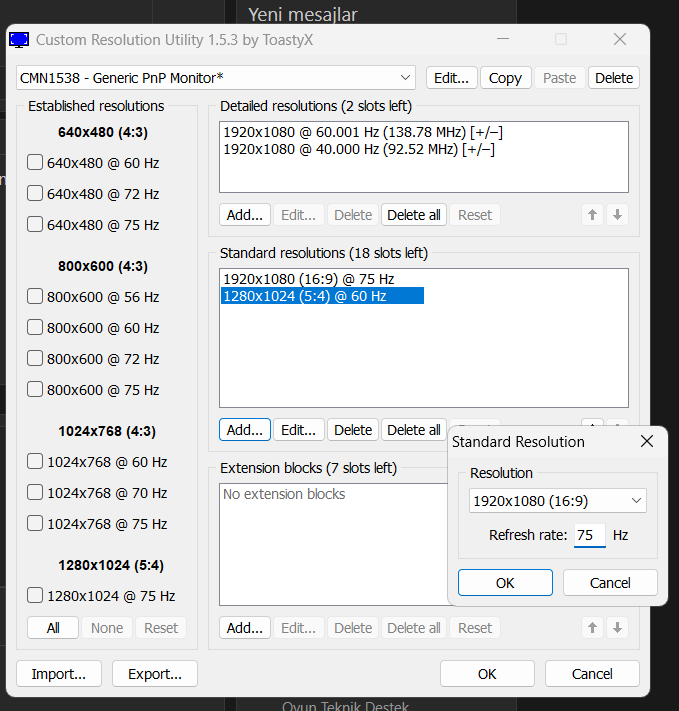The width and height of the screenshot is (679, 711).
Task: Check 800x600 @ 60 Hz
Action: tap(35, 327)
